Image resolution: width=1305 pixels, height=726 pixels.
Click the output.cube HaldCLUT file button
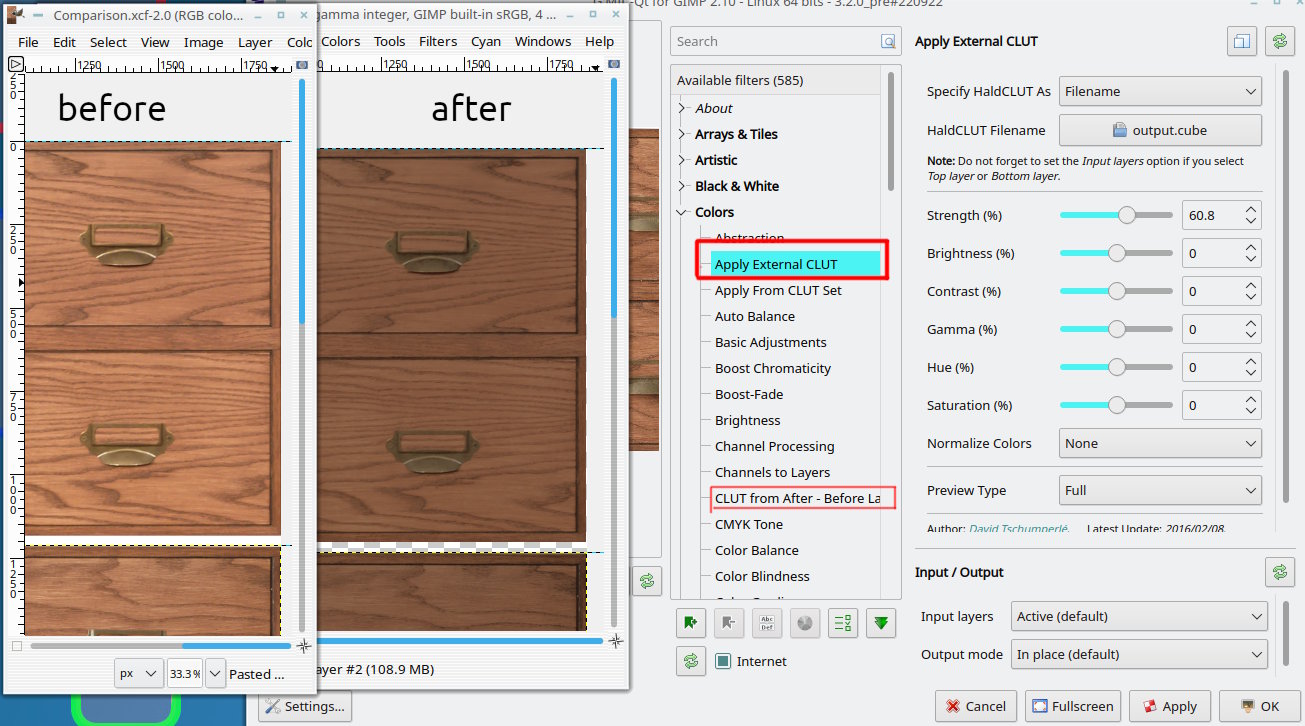1160,130
